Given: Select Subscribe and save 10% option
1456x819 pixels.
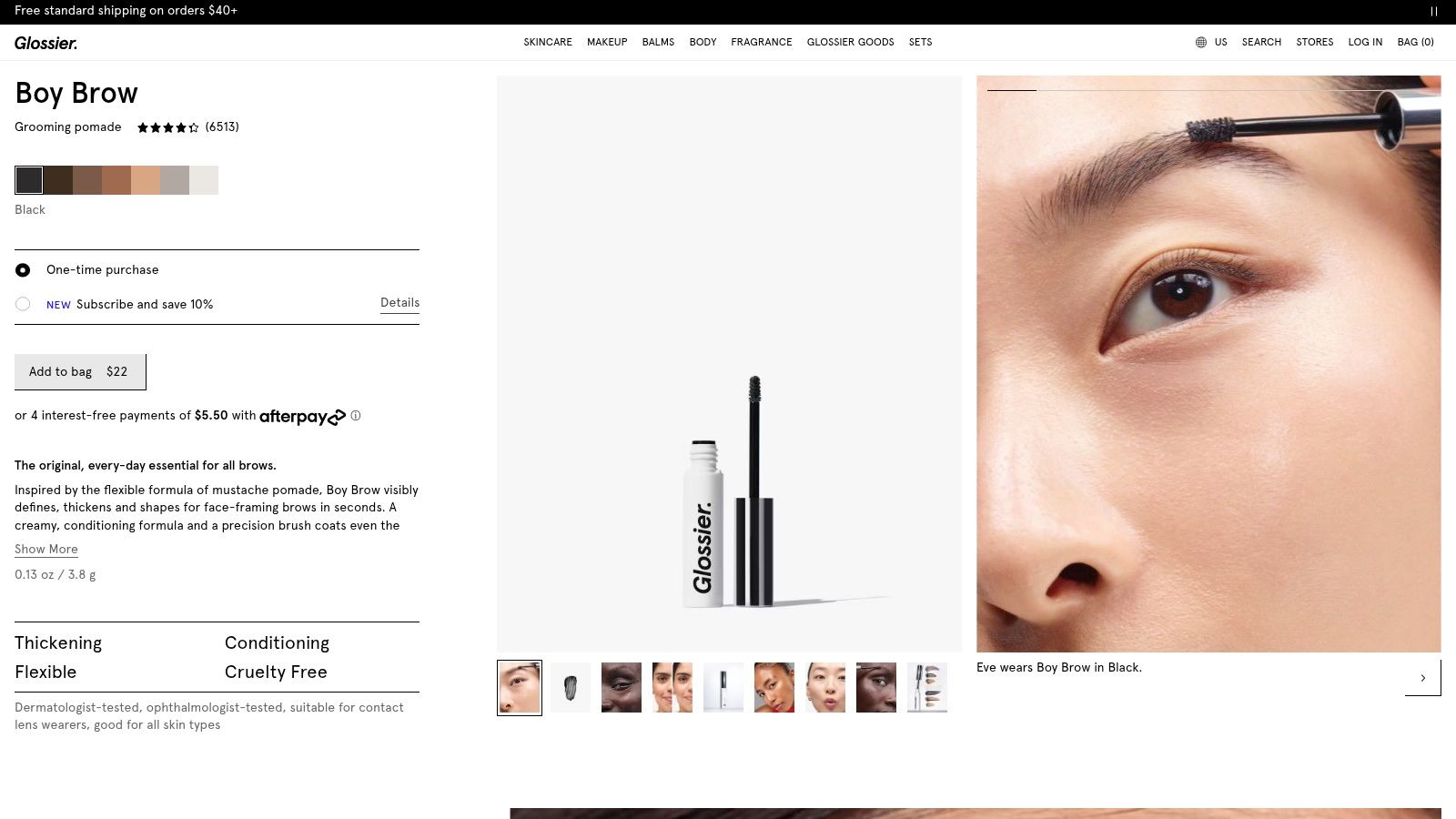Looking at the screenshot, I should coord(23,304).
